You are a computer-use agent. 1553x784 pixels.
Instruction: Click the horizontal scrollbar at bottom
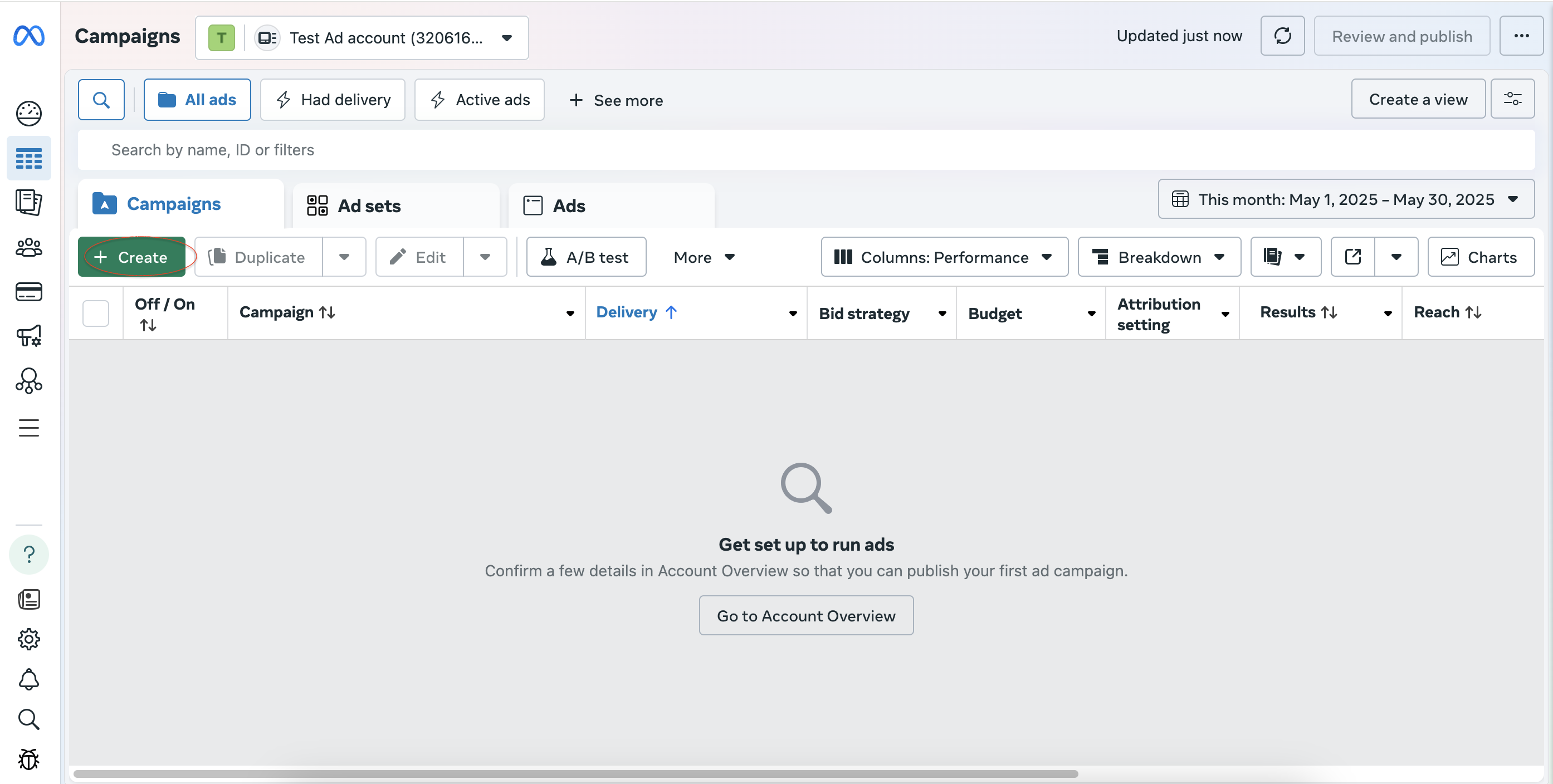coord(576,773)
